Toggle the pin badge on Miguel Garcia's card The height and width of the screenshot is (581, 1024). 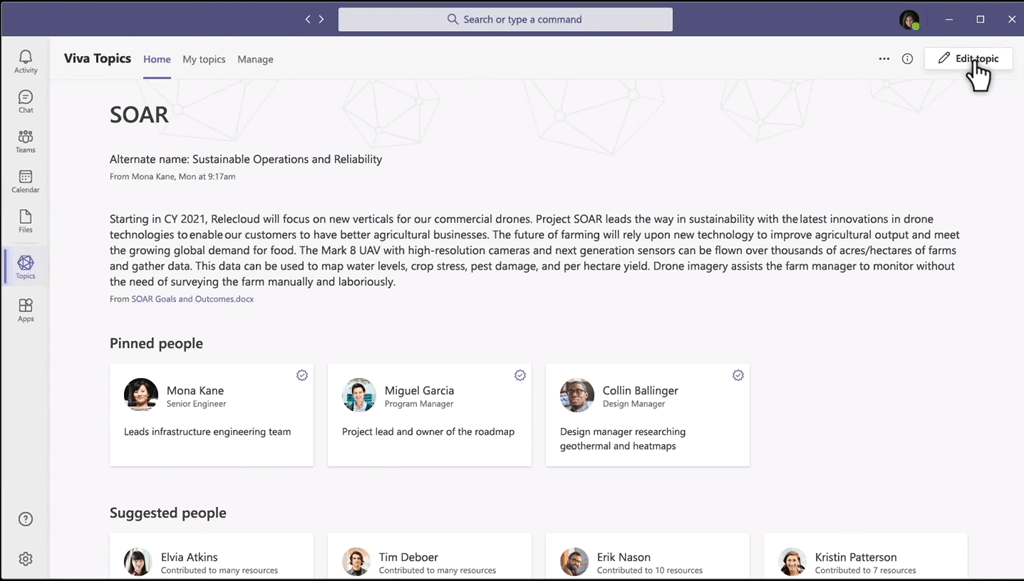tap(520, 375)
